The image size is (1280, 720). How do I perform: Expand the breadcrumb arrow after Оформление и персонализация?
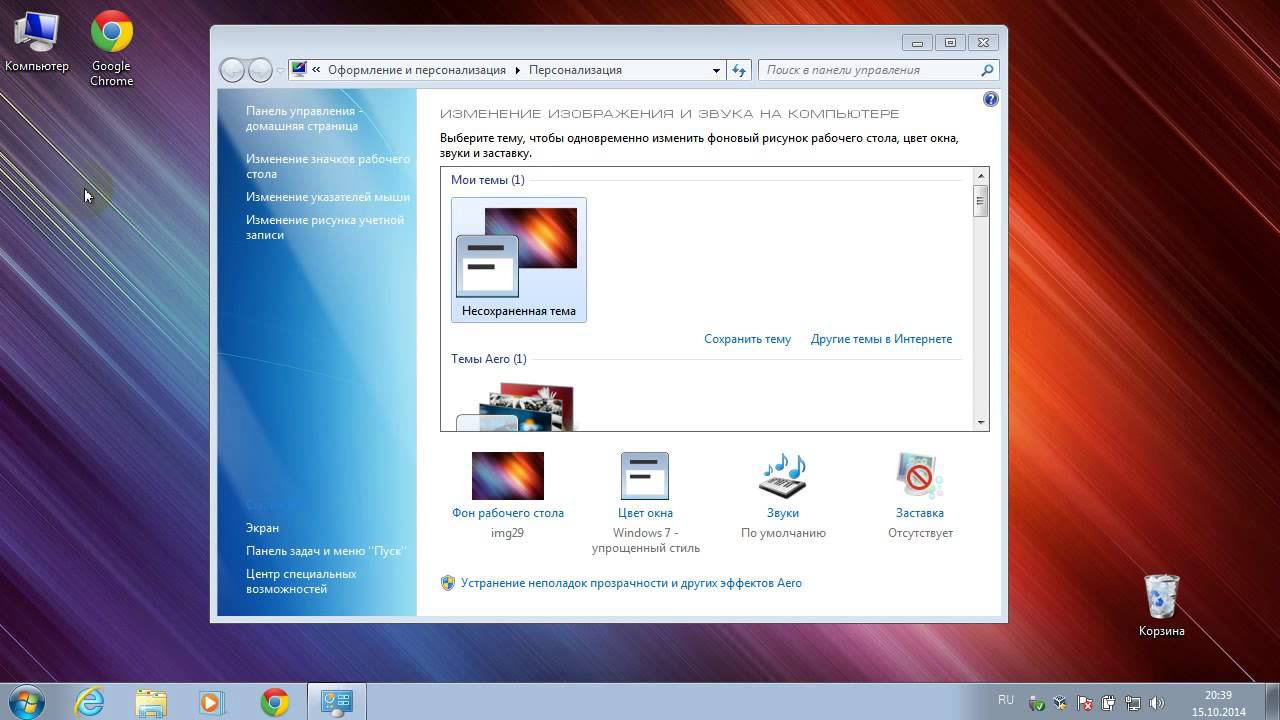pyautogui.click(x=518, y=70)
